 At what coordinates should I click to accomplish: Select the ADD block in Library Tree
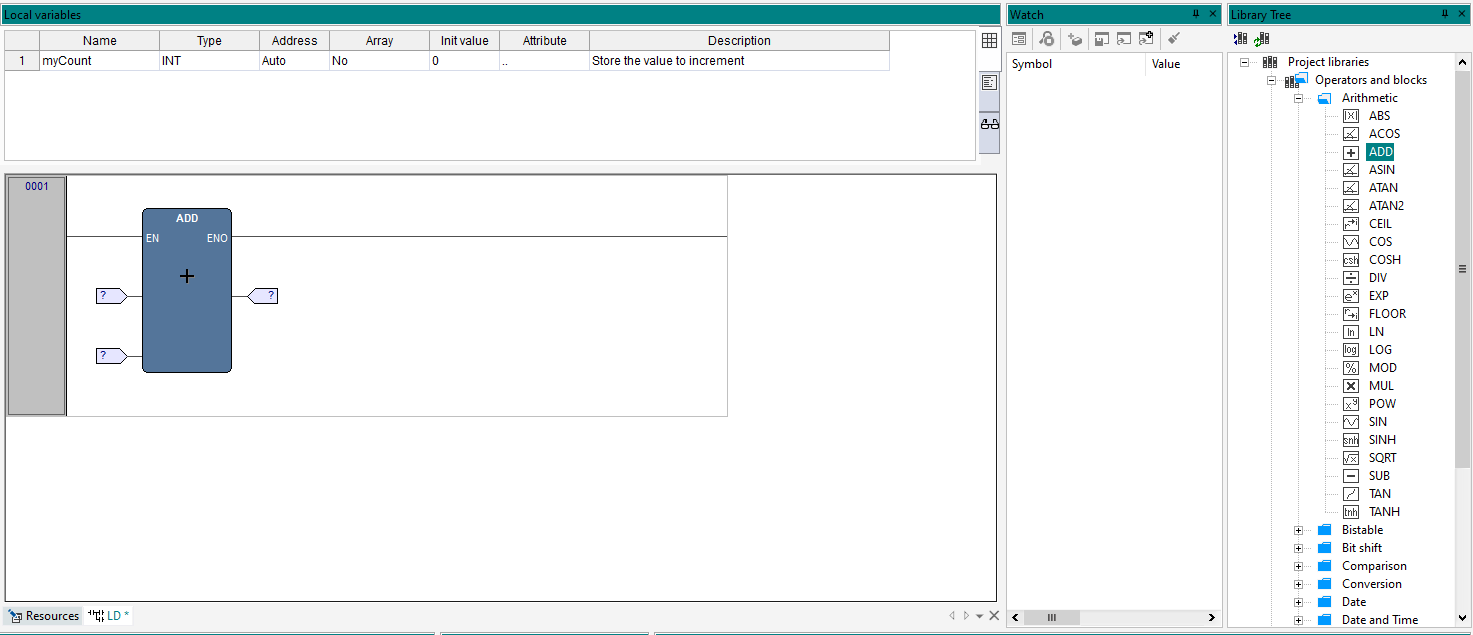point(1380,152)
